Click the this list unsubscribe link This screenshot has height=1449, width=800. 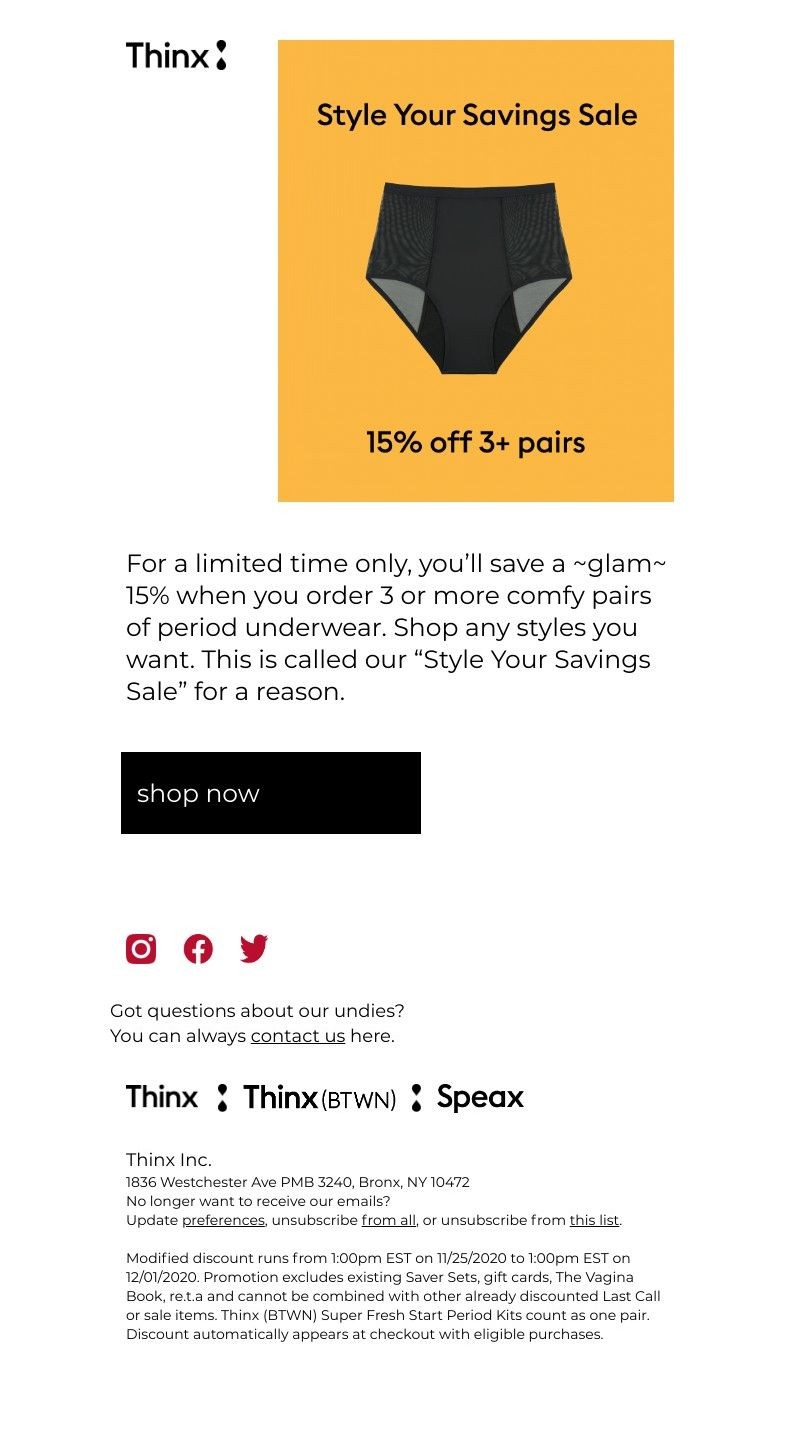594,1220
